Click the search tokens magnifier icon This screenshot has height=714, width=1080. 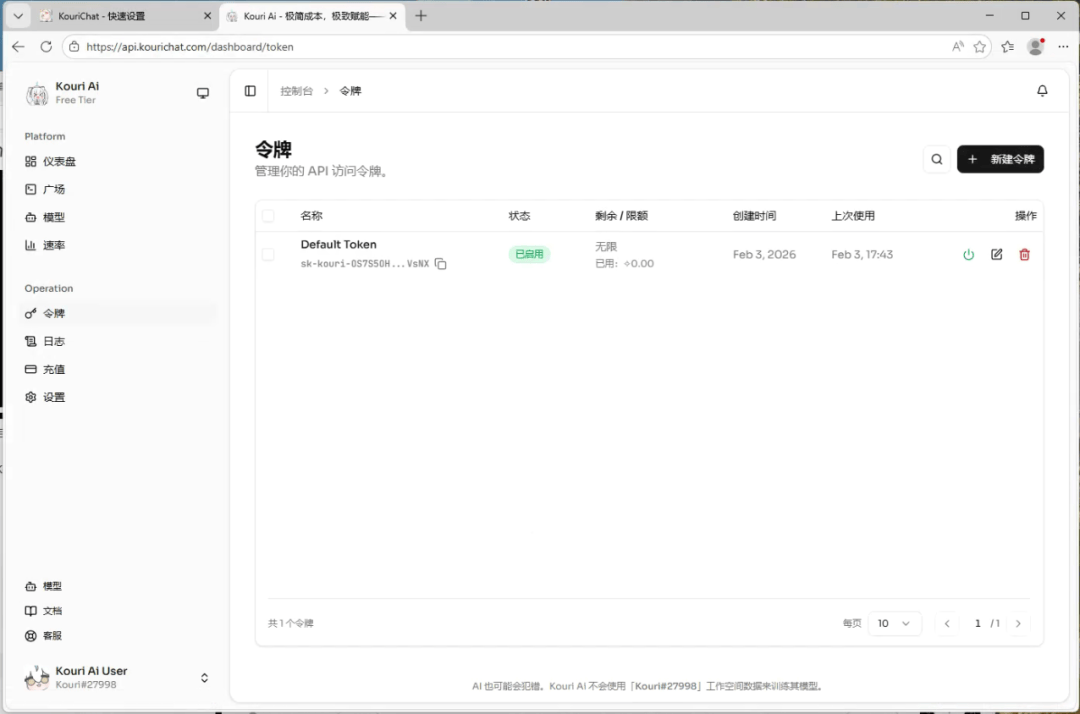coord(936,159)
